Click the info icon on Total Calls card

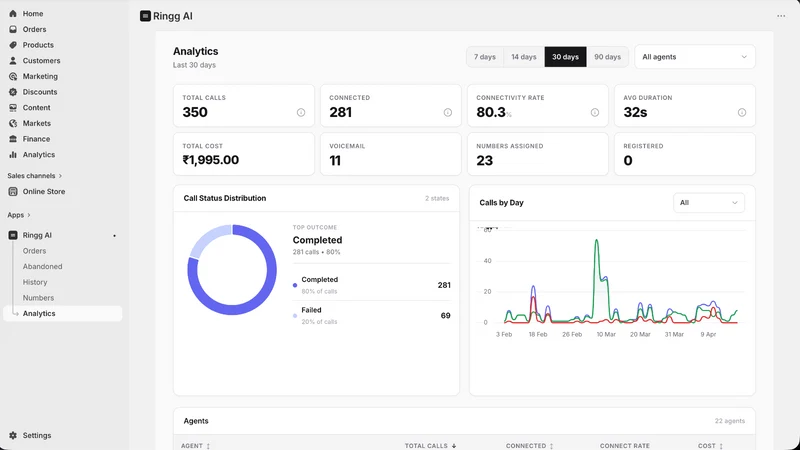click(301, 112)
